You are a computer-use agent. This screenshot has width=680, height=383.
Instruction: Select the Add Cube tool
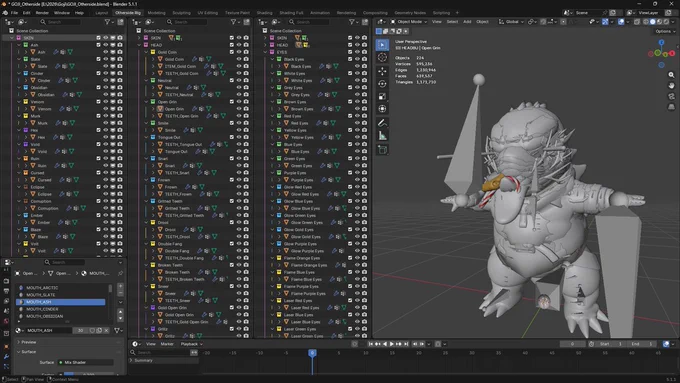coord(382,150)
